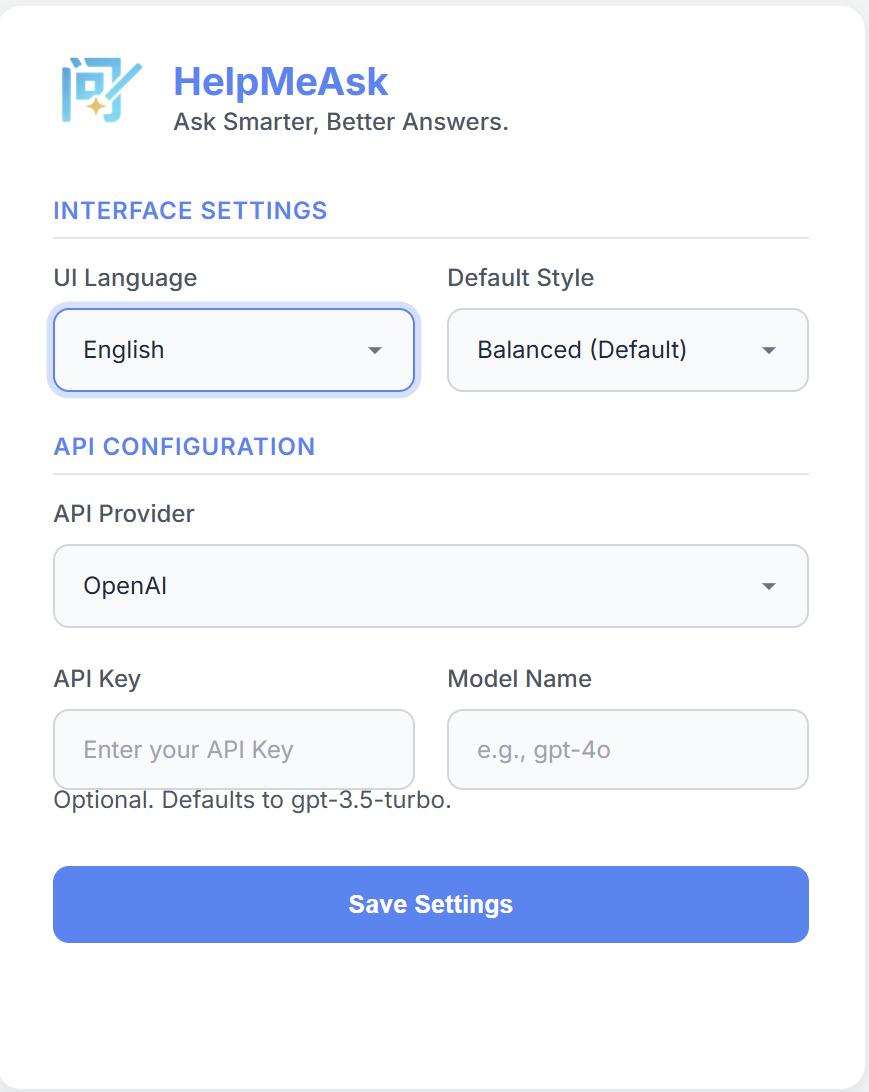This screenshot has width=869, height=1092.
Task: Click the Interface Settings section heading
Action: (190, 210)
